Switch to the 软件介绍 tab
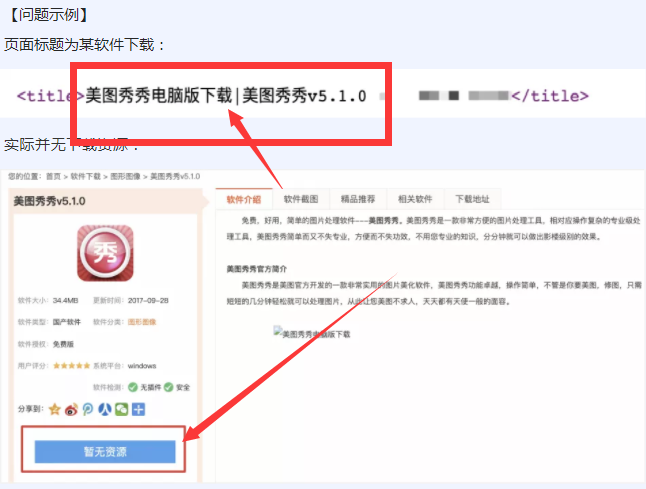 pyautogui.click(x=244, y=200)
